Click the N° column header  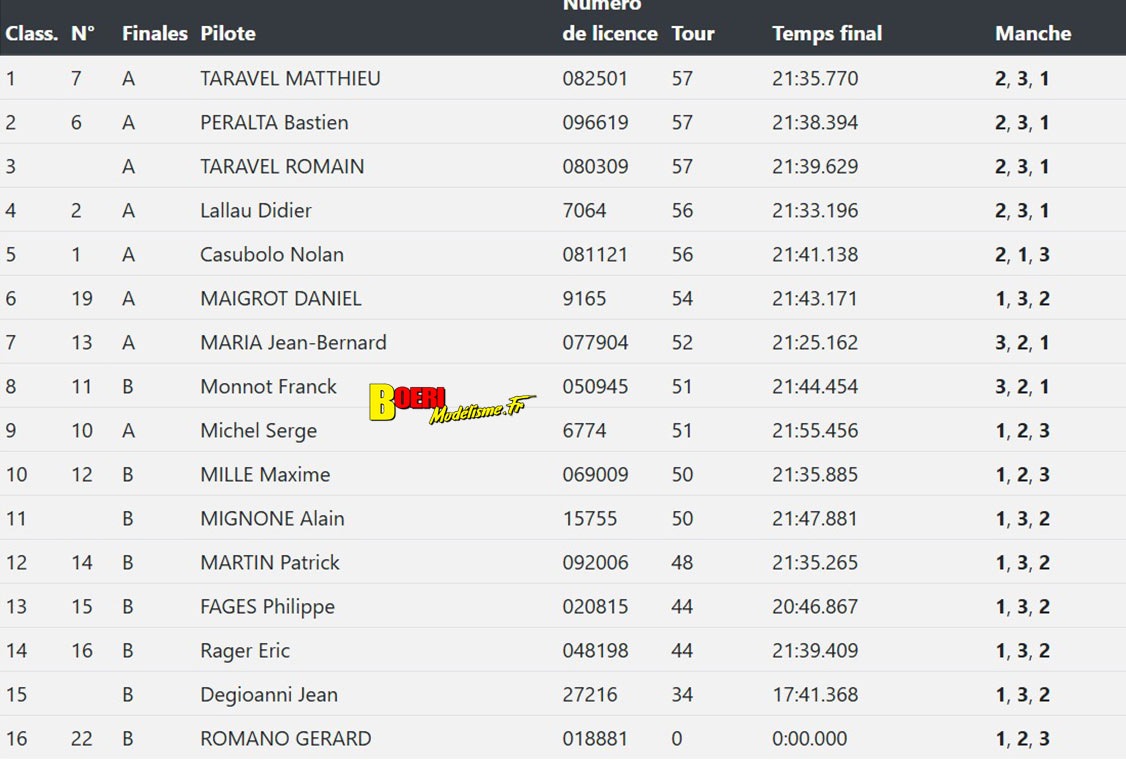83,33
